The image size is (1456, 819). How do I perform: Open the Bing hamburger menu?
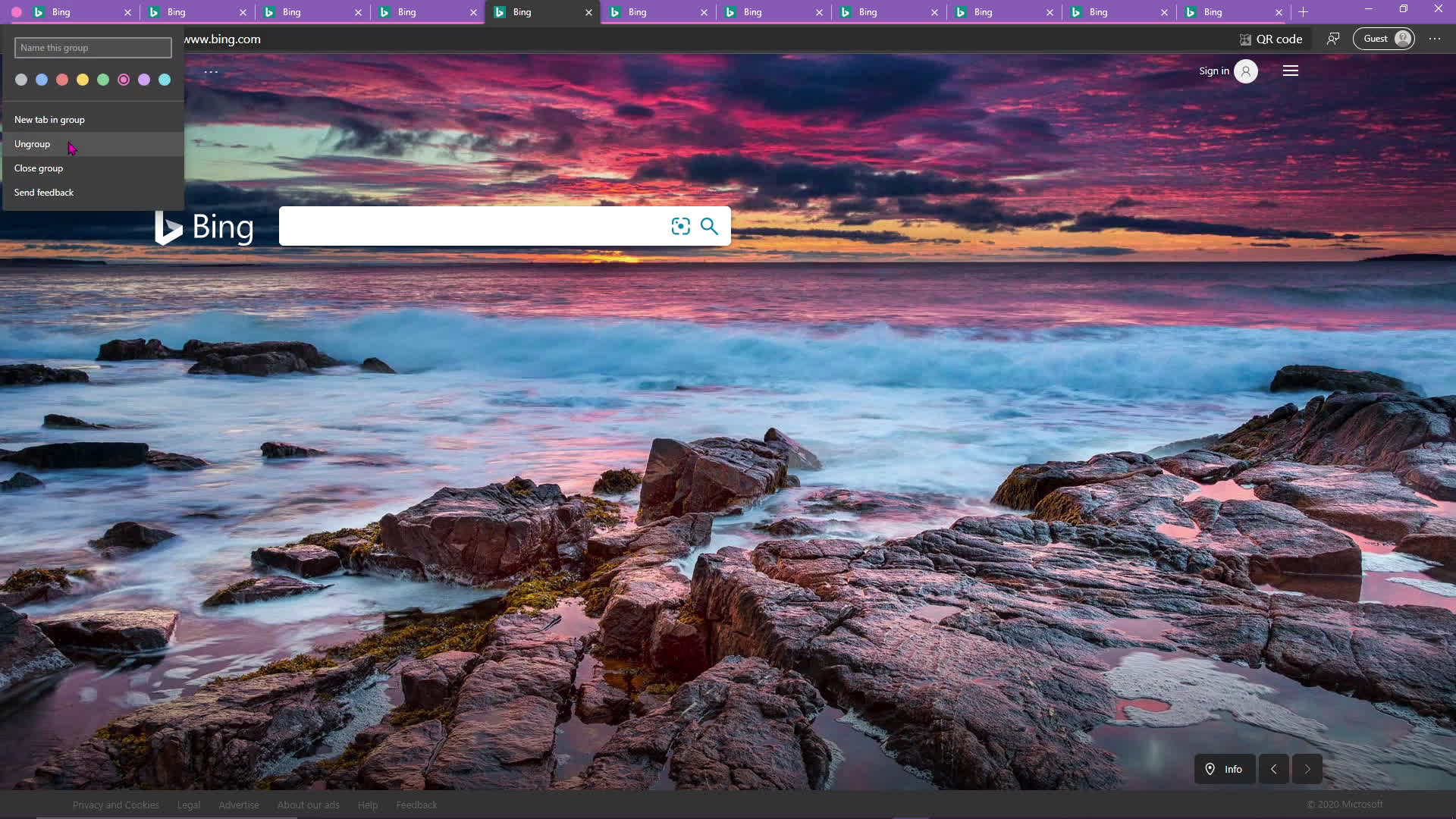[x=1291, y=71]
